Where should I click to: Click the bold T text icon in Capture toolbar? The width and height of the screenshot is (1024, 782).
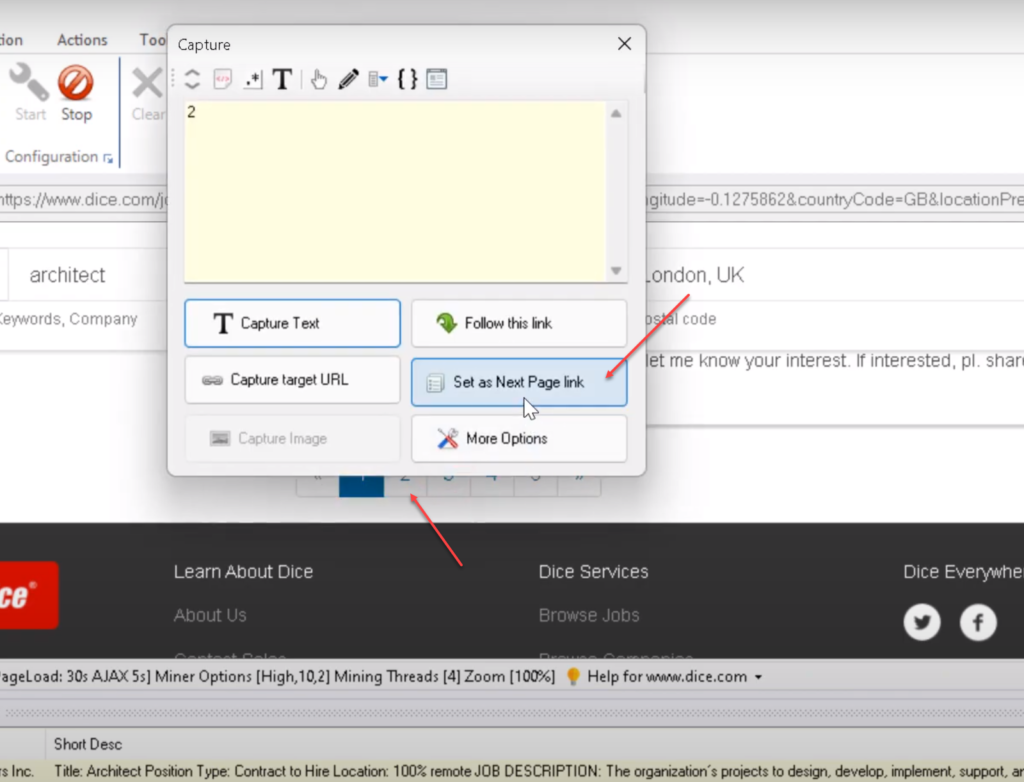283,80
